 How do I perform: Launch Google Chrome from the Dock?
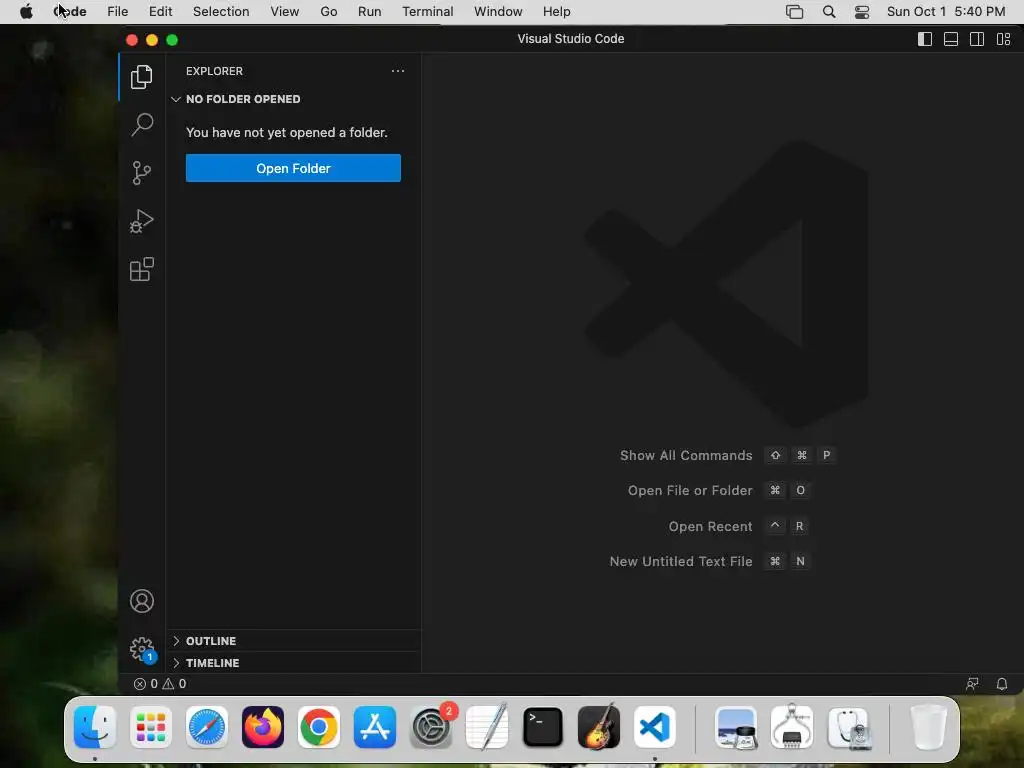tap(319, 727)
